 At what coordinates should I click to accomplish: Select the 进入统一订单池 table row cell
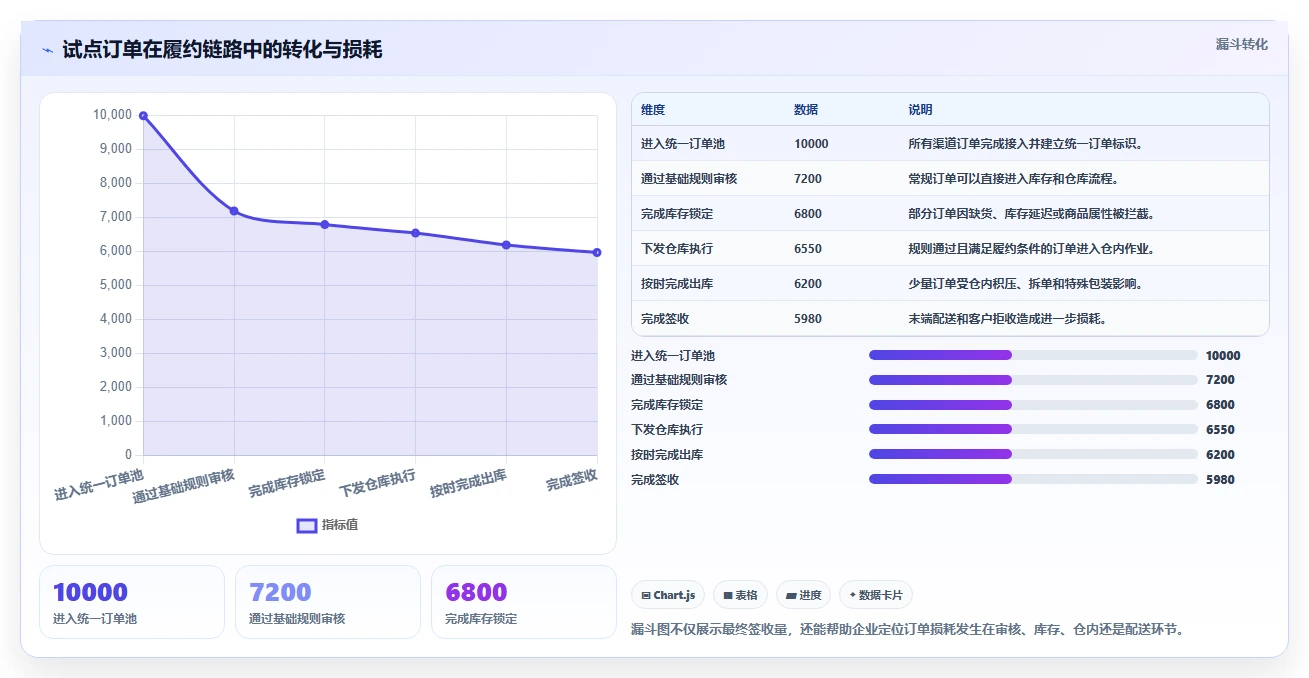683,144
